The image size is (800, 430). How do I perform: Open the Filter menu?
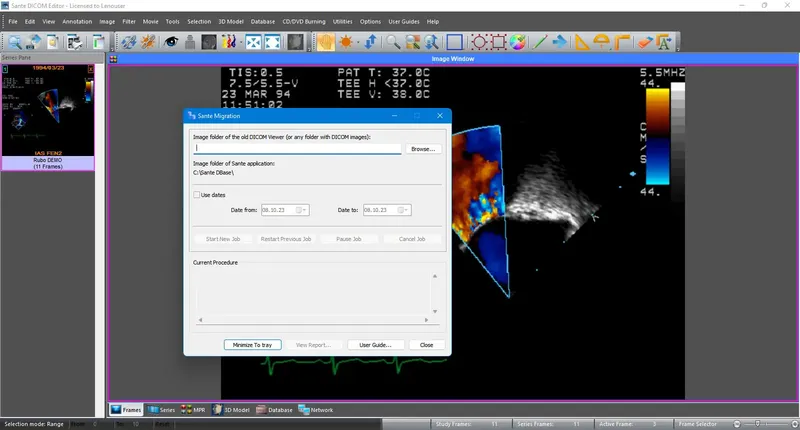pyautogui.click(x=129, y=21)
